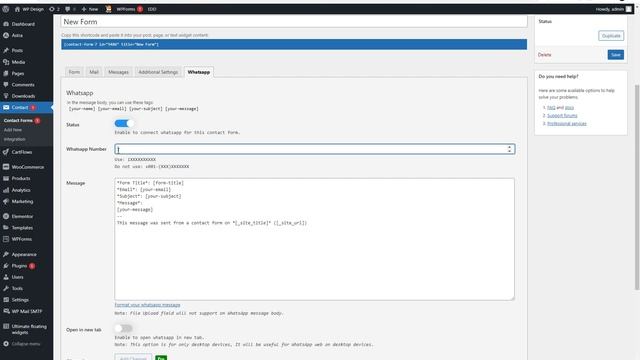The image size is (640, 360).
Task: Open the site home icon in admin bar
Action: 17,9
